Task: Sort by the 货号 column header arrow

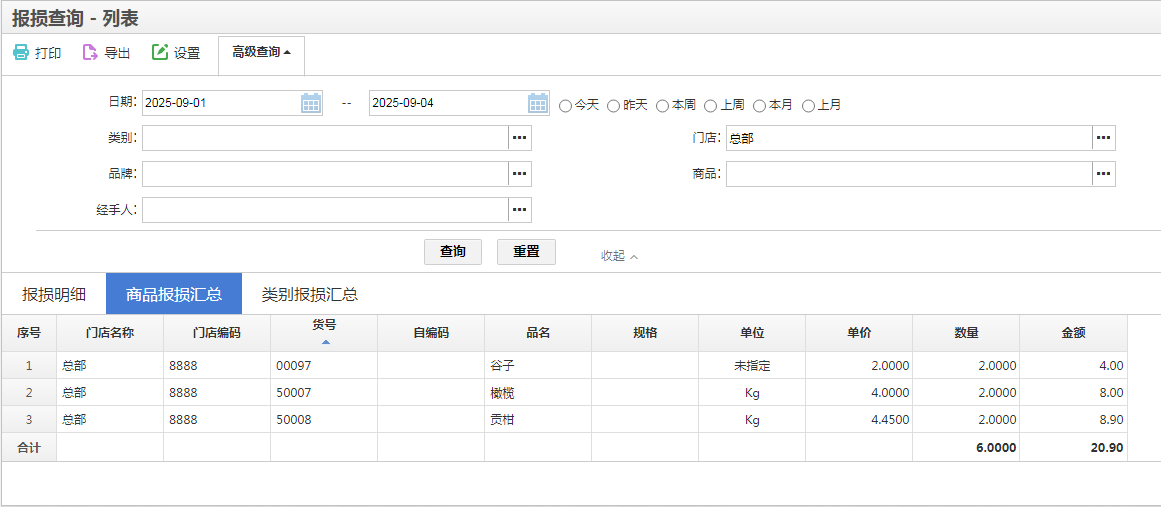Action: (x=325, y=342)
